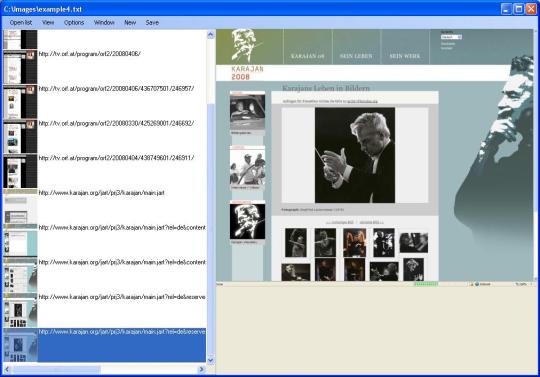The image size is (540, 377).
Task: Open the 'Open list' menu
Action: point(21,23)
